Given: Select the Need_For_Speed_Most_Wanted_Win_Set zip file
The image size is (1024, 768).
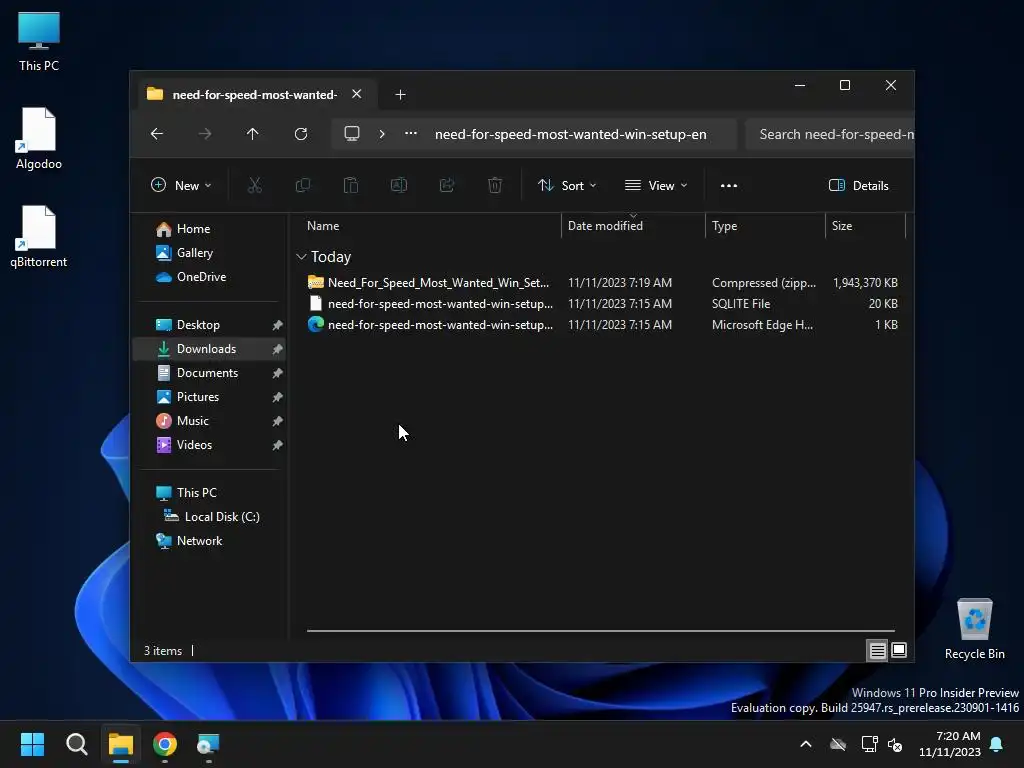Looking at the screenshot, I should [602, 283].
